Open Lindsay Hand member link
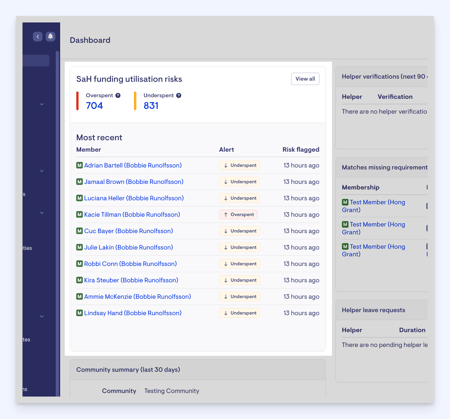Viewport: 450px width, 419px height. click(133, 313)
